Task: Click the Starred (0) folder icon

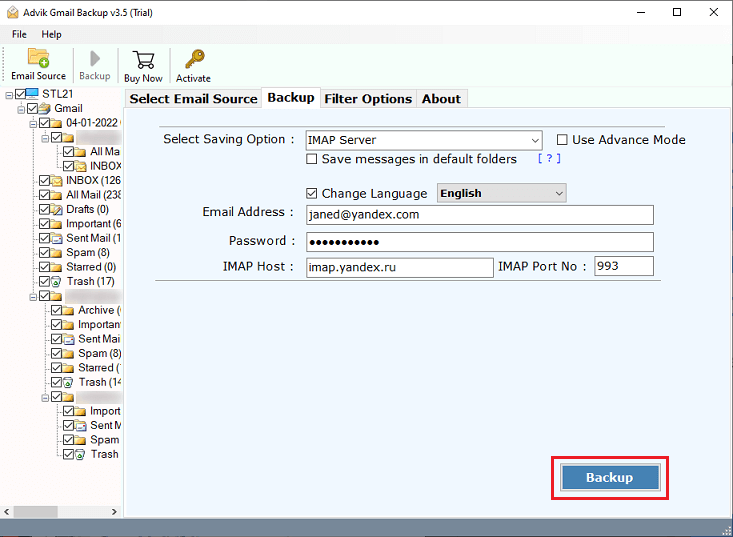Action: click(56, 267)
